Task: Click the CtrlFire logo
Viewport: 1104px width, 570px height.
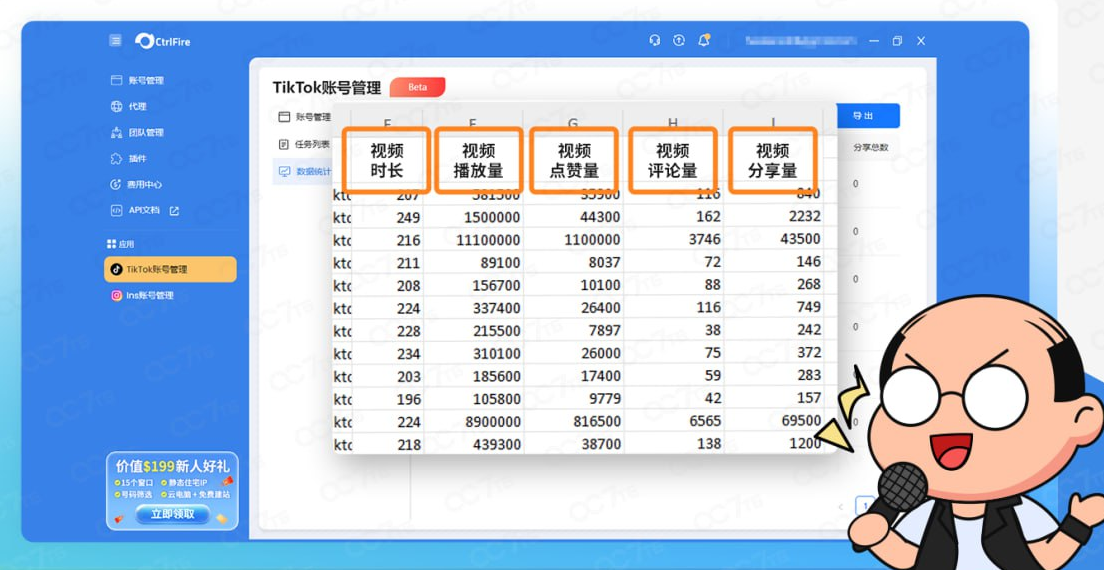Action: pyautogui.click(x=163, y=41)
